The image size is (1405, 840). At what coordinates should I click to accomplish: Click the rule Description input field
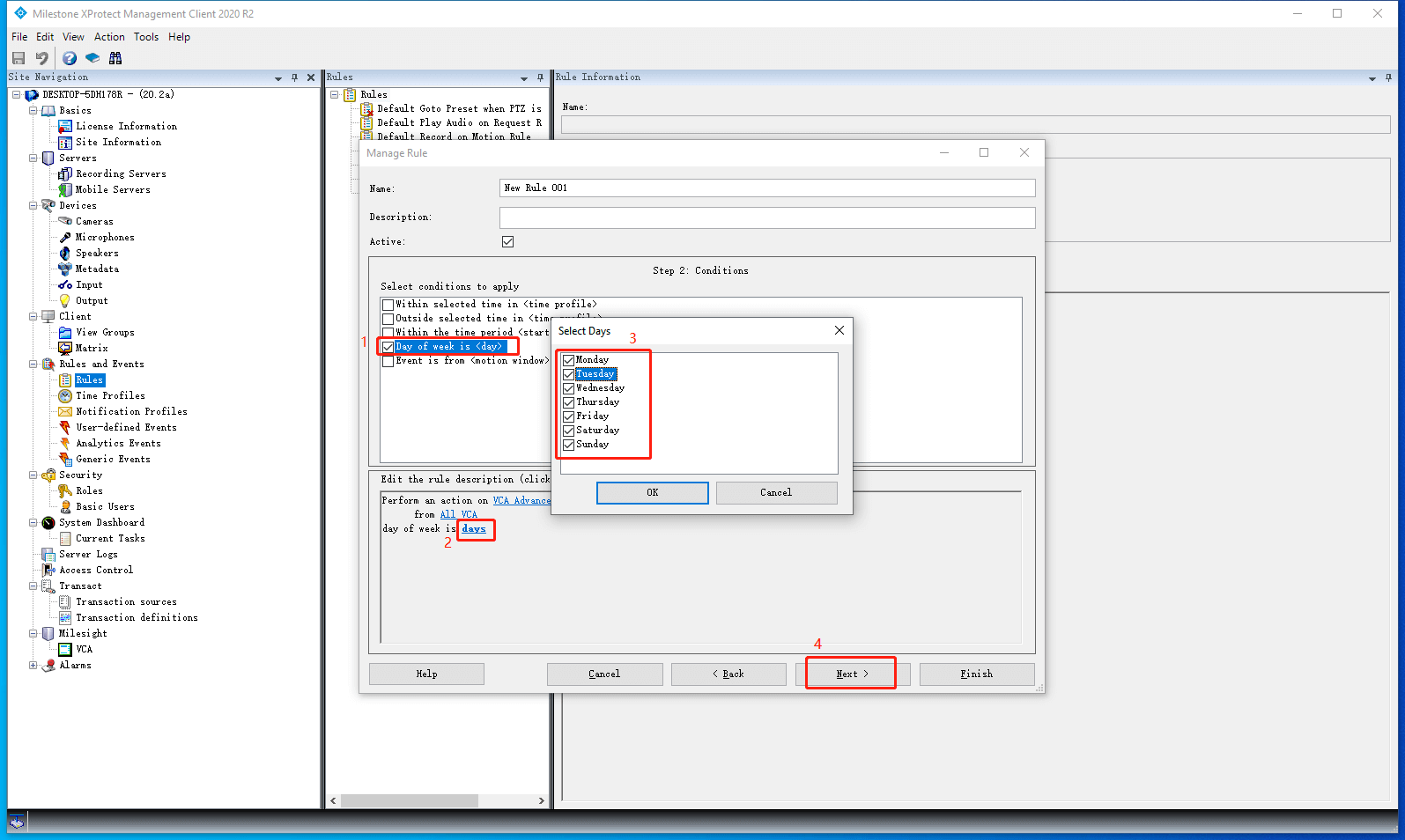(x=767, y=217)
